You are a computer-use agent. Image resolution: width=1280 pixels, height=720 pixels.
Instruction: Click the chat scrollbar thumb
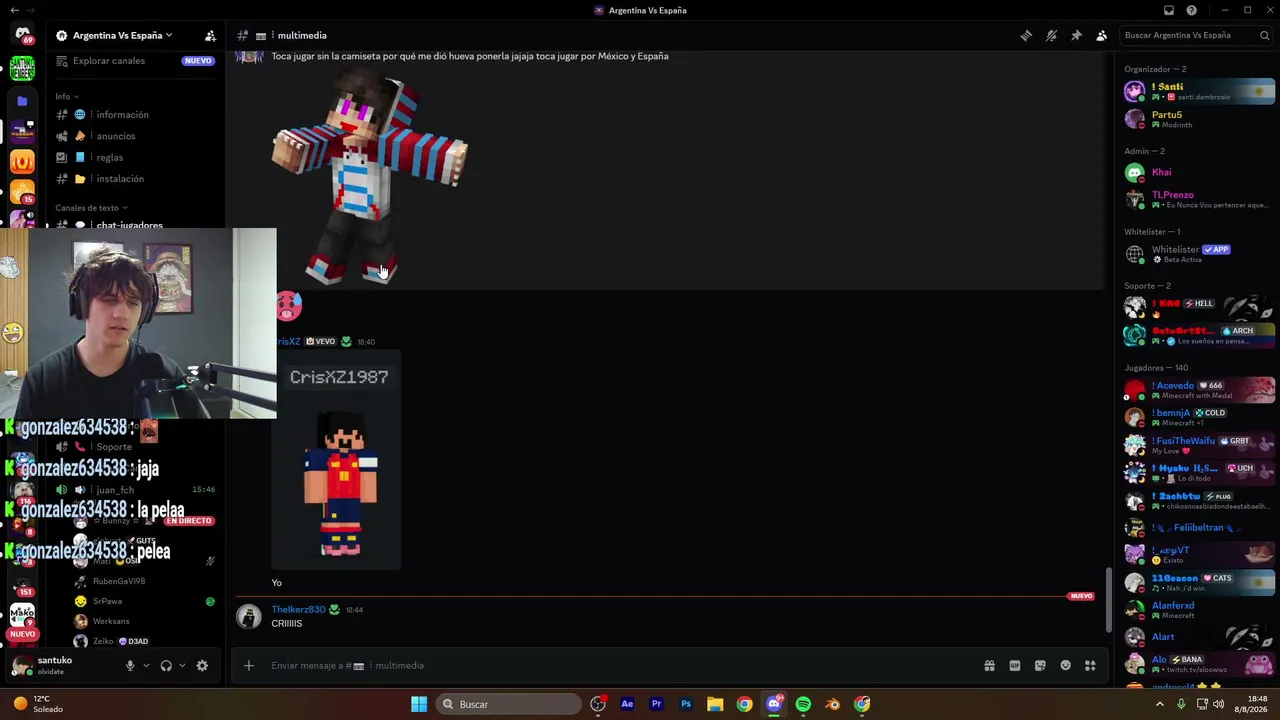1107,598
